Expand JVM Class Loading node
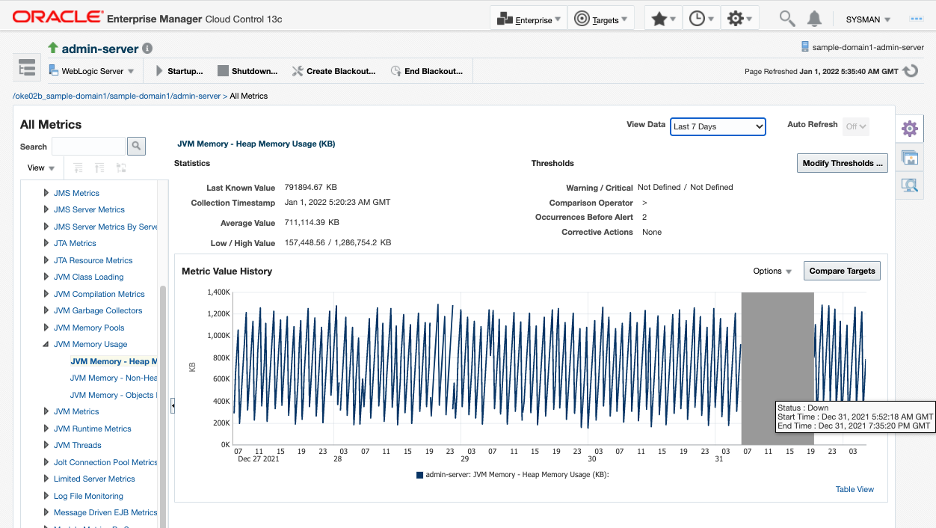 point(46,277)
